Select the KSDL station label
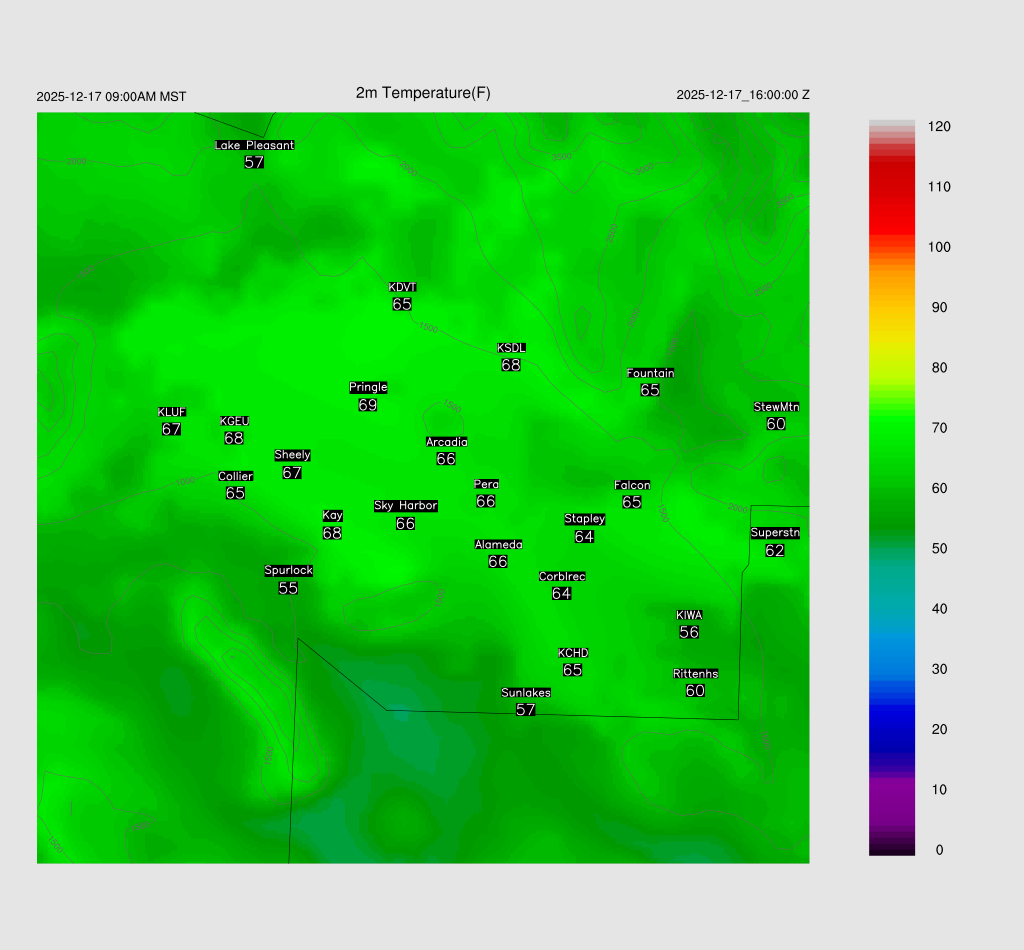This screenshot has height=950, width=1024. click(511, 348)
